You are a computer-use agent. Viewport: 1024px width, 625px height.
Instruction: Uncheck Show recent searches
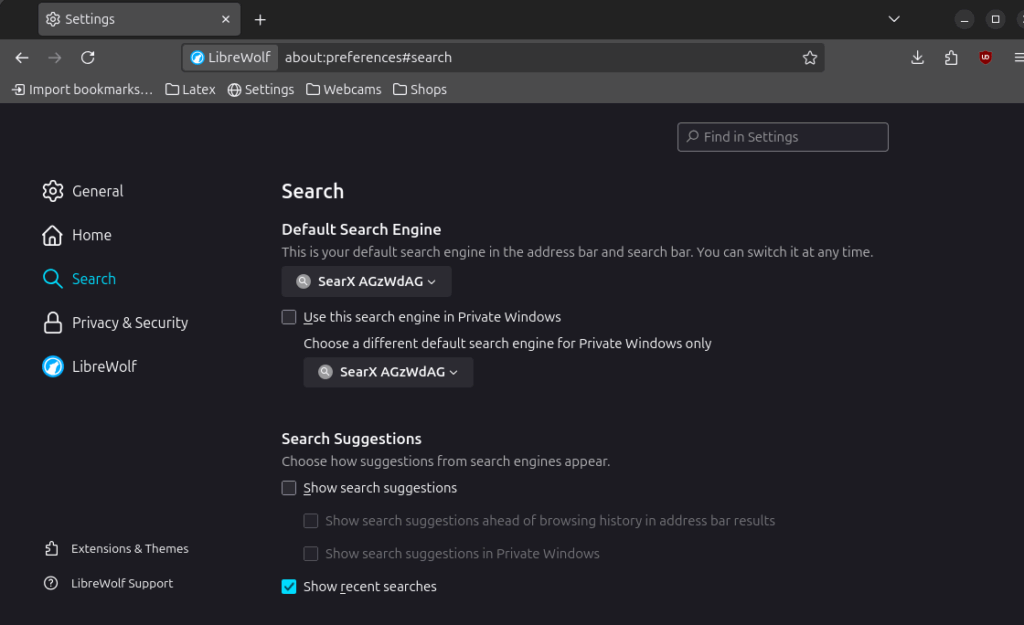point(289,587)
